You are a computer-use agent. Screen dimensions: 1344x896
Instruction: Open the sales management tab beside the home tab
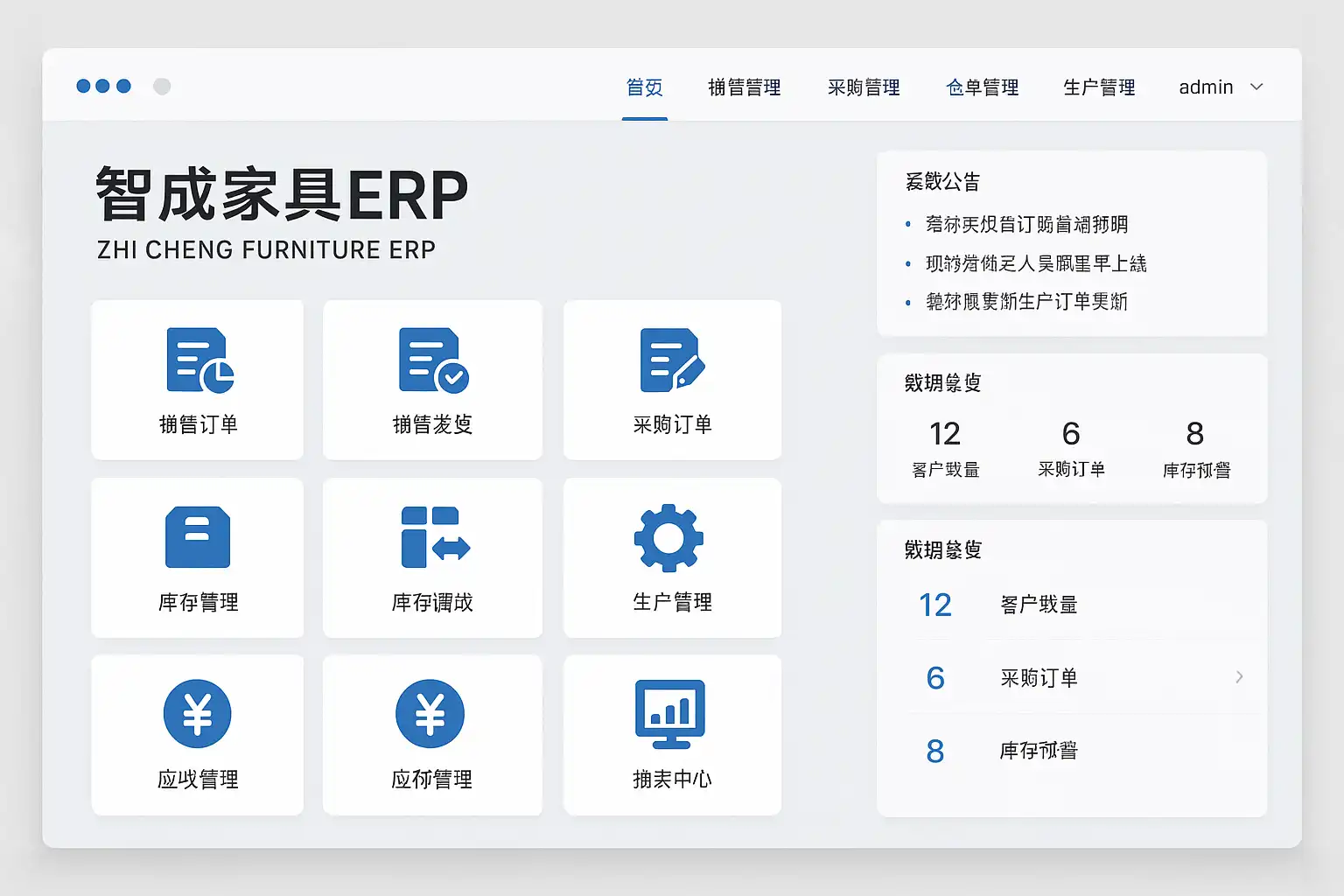[x=745, y=87]
